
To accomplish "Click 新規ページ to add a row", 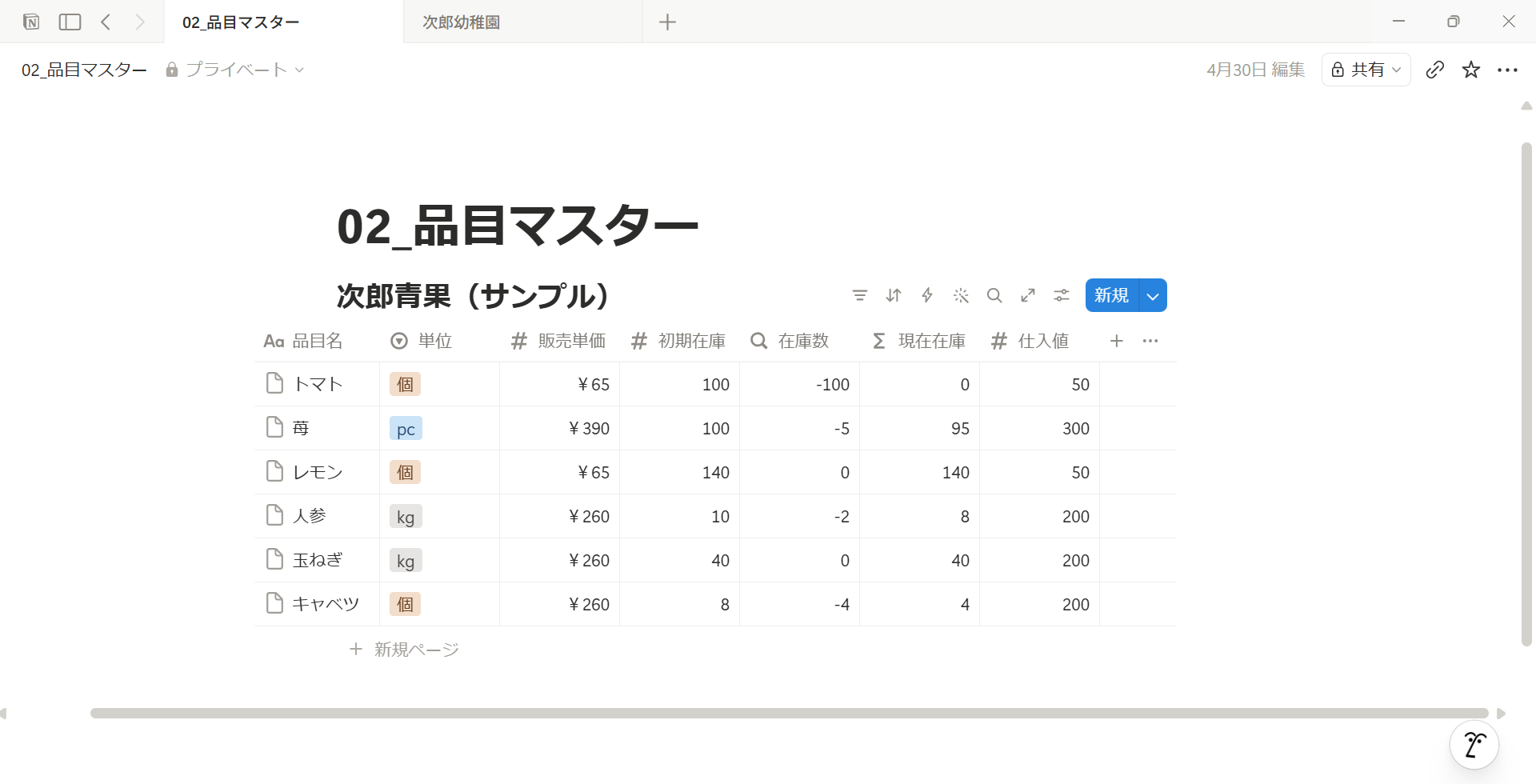I will tap(405, 649).
